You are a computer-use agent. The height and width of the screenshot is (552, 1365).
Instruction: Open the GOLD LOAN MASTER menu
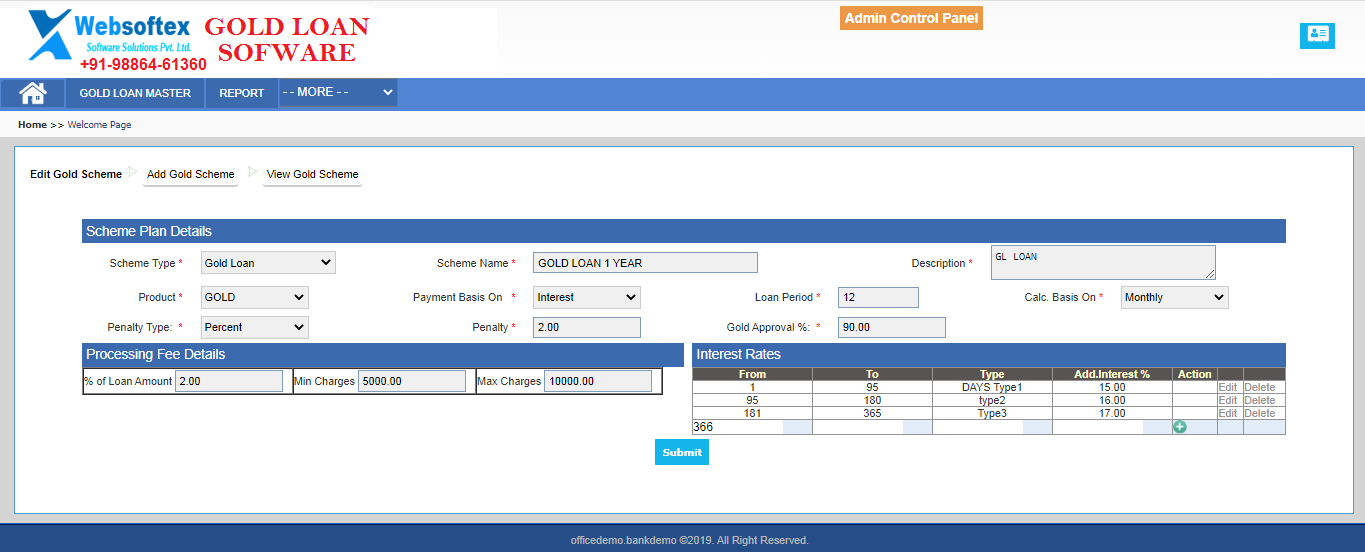click(135, 93)
